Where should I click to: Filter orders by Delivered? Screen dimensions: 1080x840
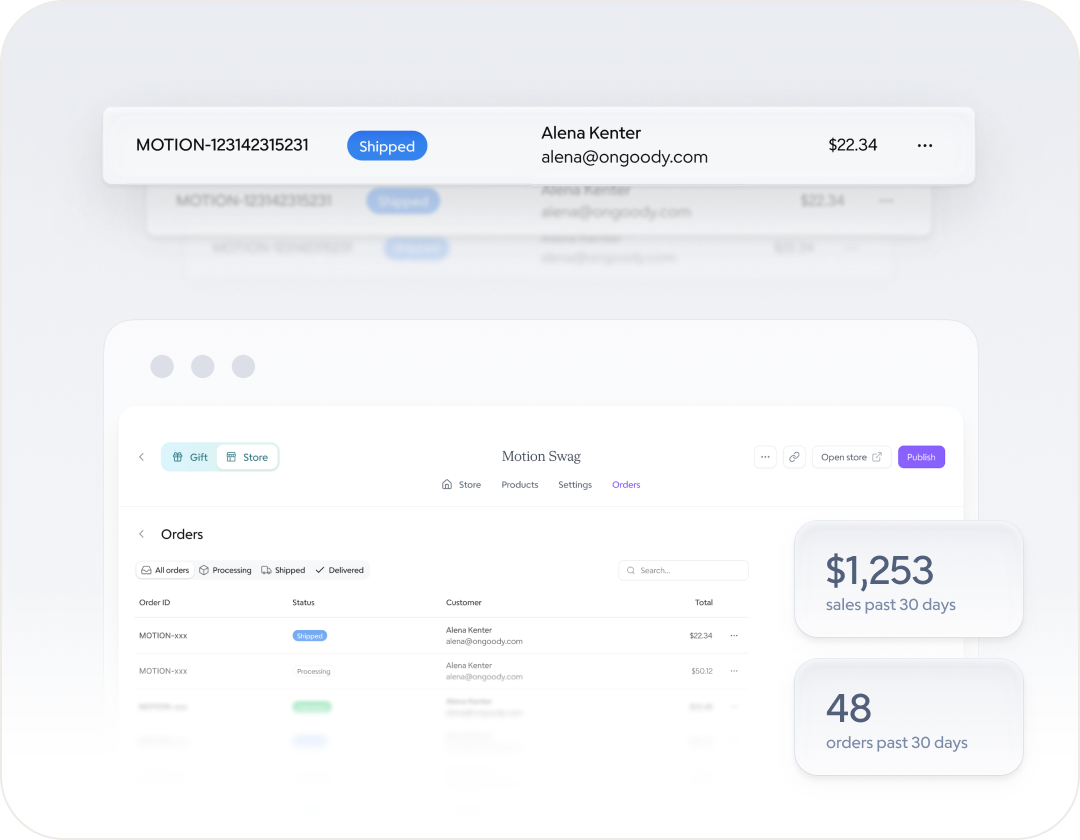coord(340,570)
